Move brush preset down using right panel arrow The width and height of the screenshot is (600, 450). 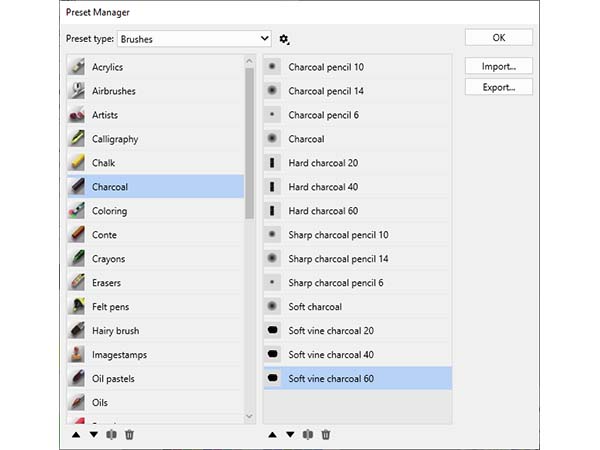(290, 435)
